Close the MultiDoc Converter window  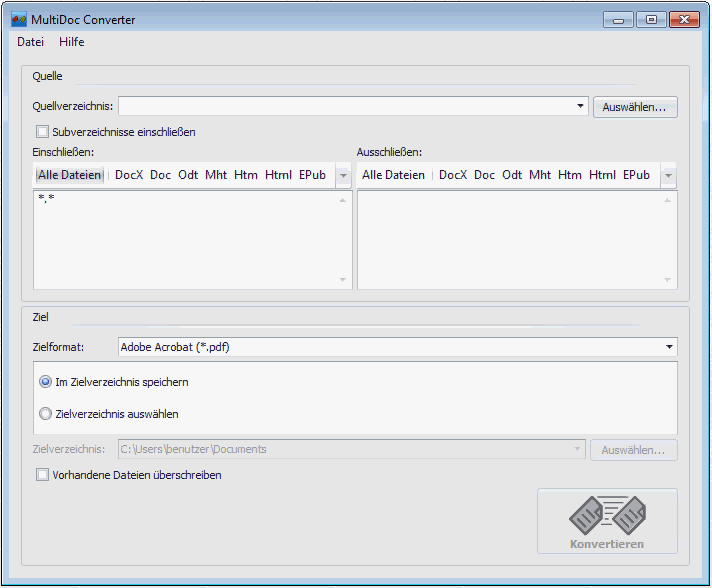[684, 20]
